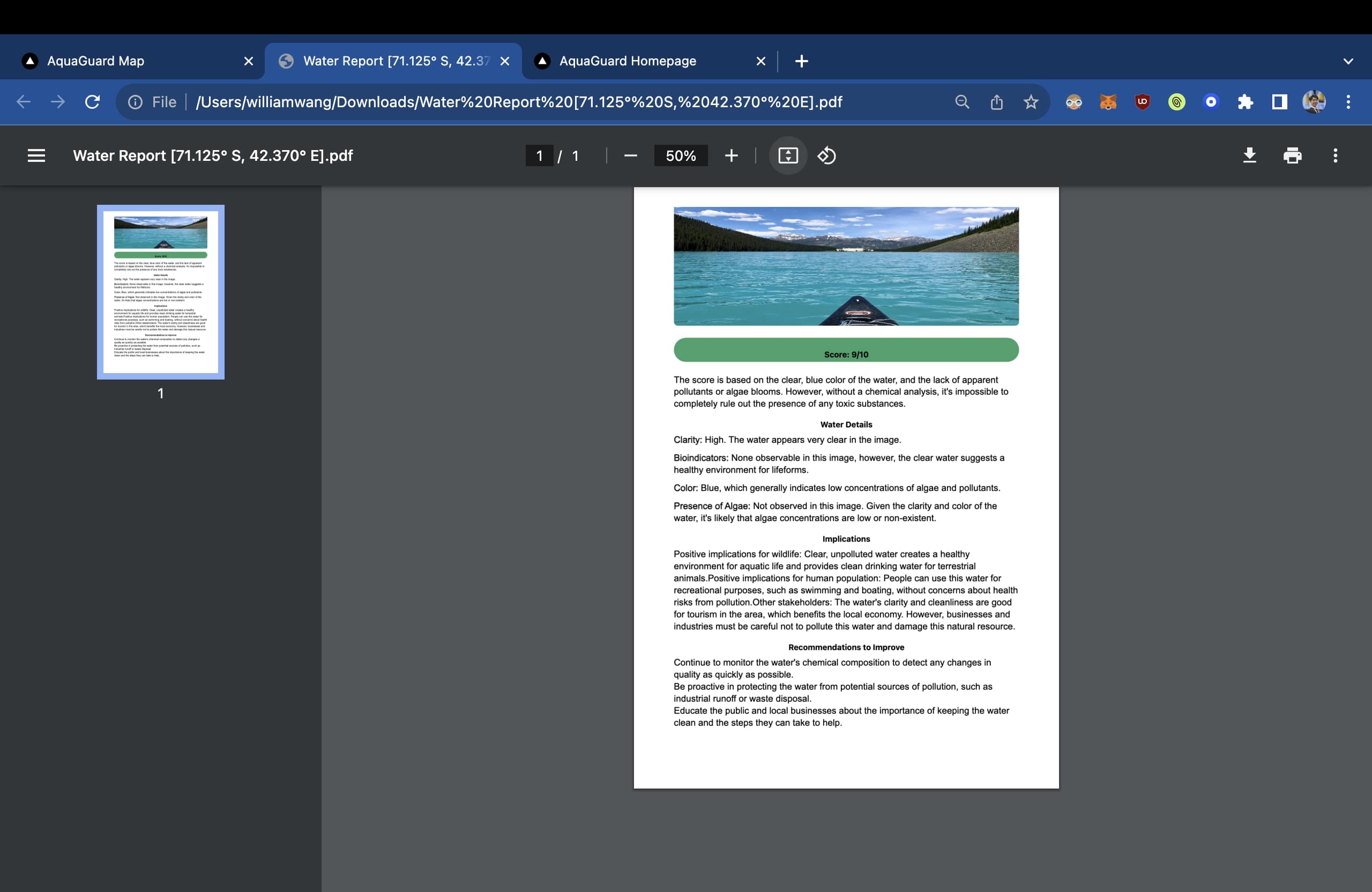Viewport: 1372px width, 892px height.
Task: Open the uBlock Origin extension icon
Action: tap(1142, 102)
